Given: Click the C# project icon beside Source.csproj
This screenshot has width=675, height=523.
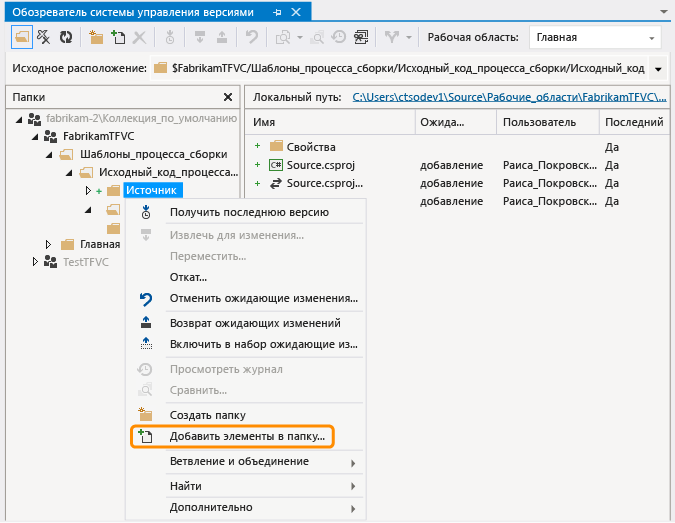Looking at the screenshot, I should tap(276, 165).
